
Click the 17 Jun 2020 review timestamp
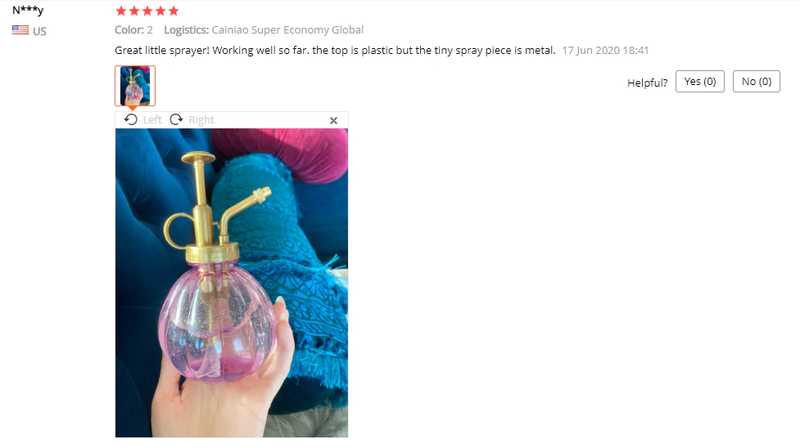(x=605, y=51)
